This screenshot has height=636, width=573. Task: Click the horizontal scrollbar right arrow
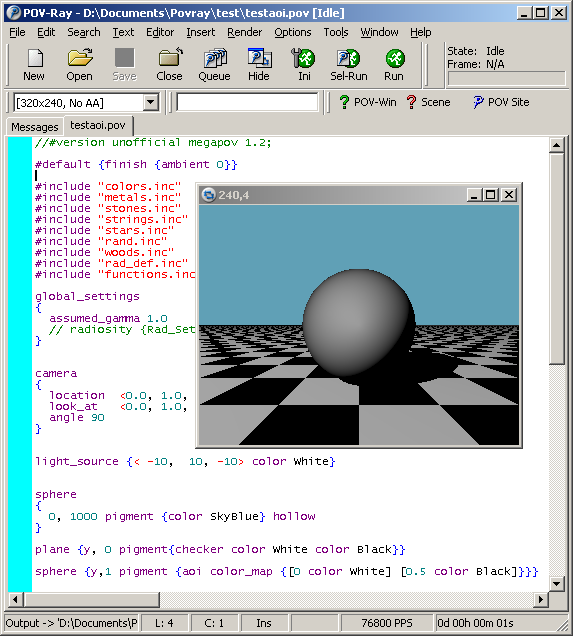pos(541,599)
